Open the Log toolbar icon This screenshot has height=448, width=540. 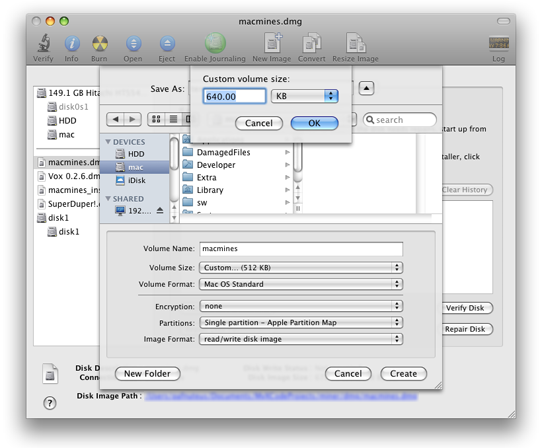[499, 43]
